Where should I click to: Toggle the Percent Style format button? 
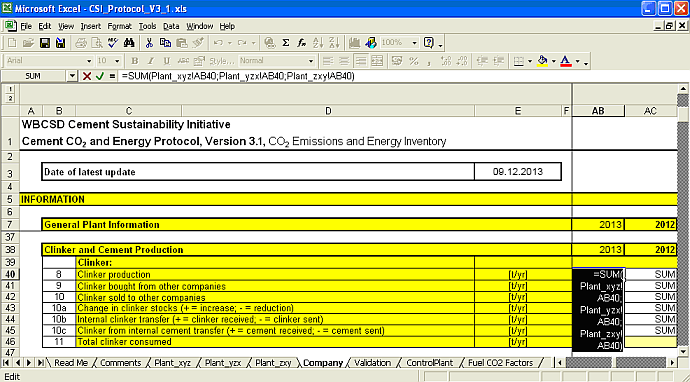413,61
